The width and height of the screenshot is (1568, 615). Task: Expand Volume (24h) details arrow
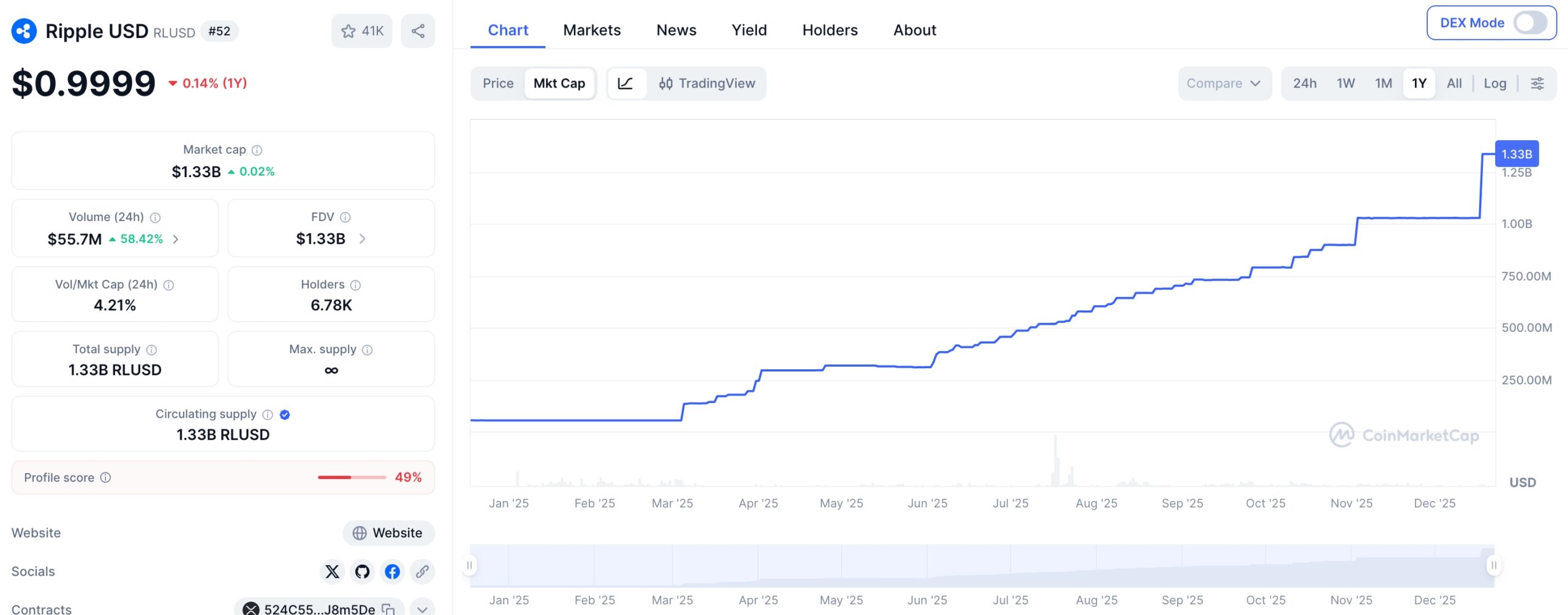click(x=176, y=239)
